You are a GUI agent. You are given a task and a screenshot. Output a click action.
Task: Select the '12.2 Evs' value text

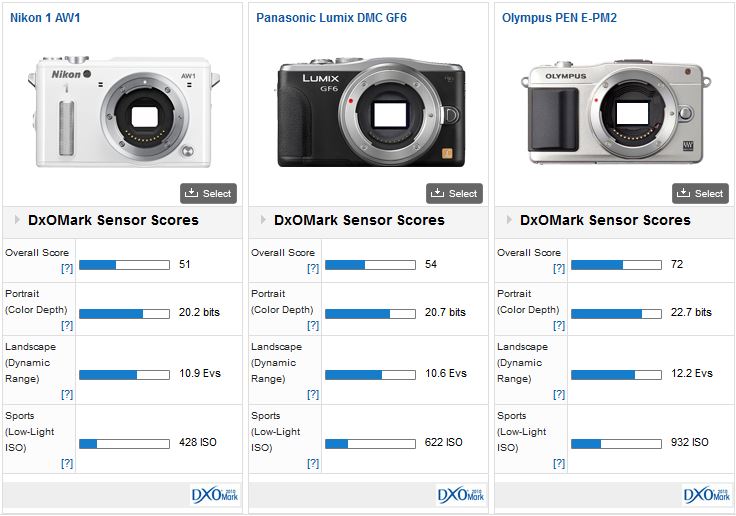[x=691, y=373]
